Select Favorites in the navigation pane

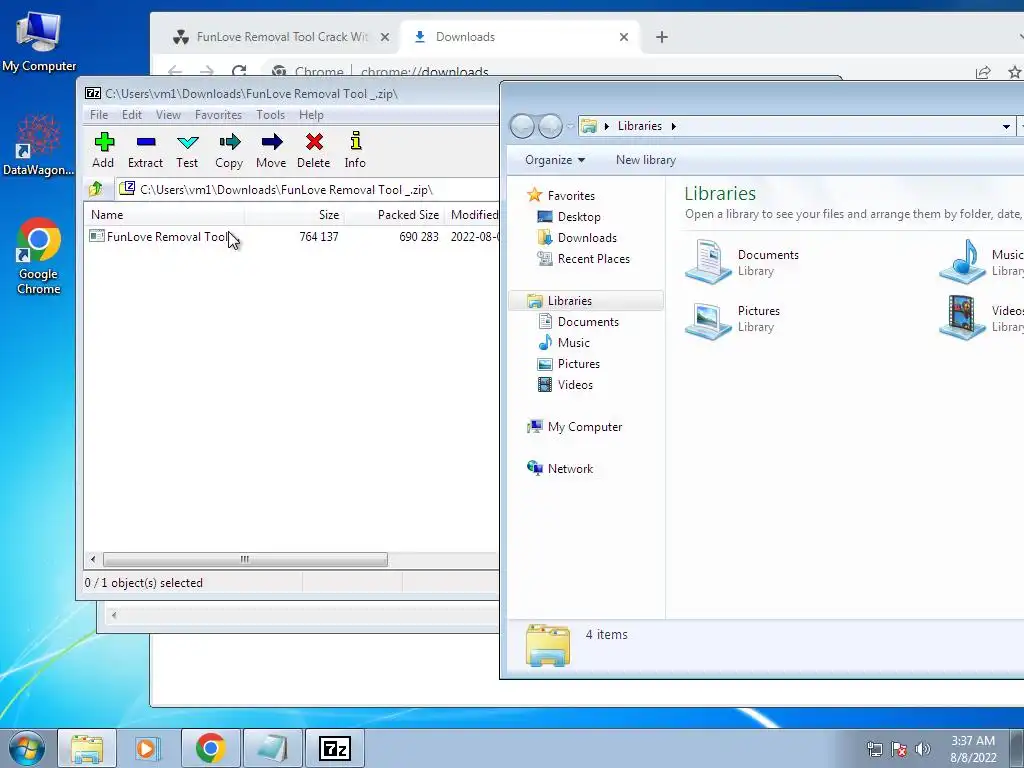(x=571, y=195)
